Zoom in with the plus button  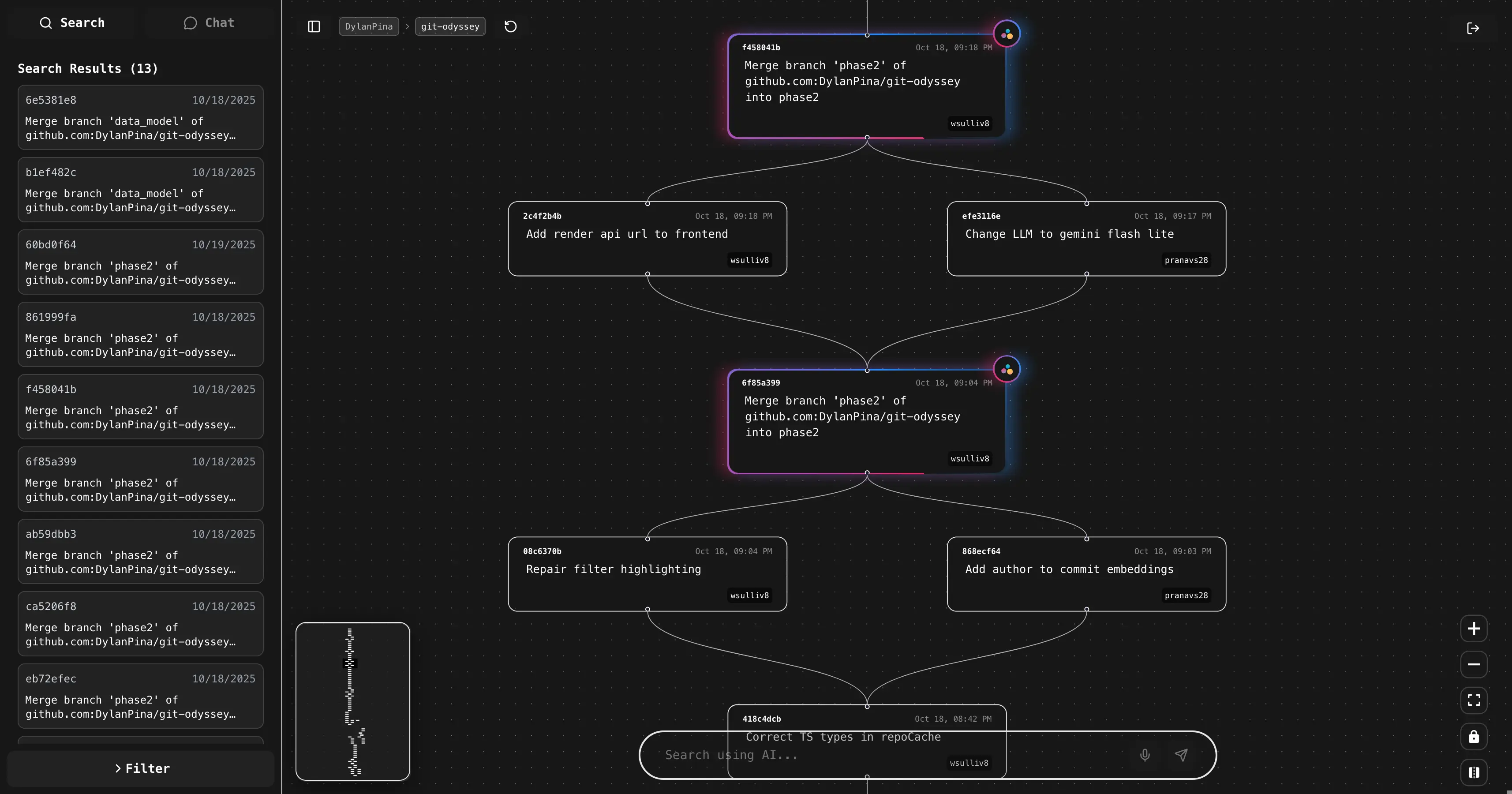[x=1473, y=629]
